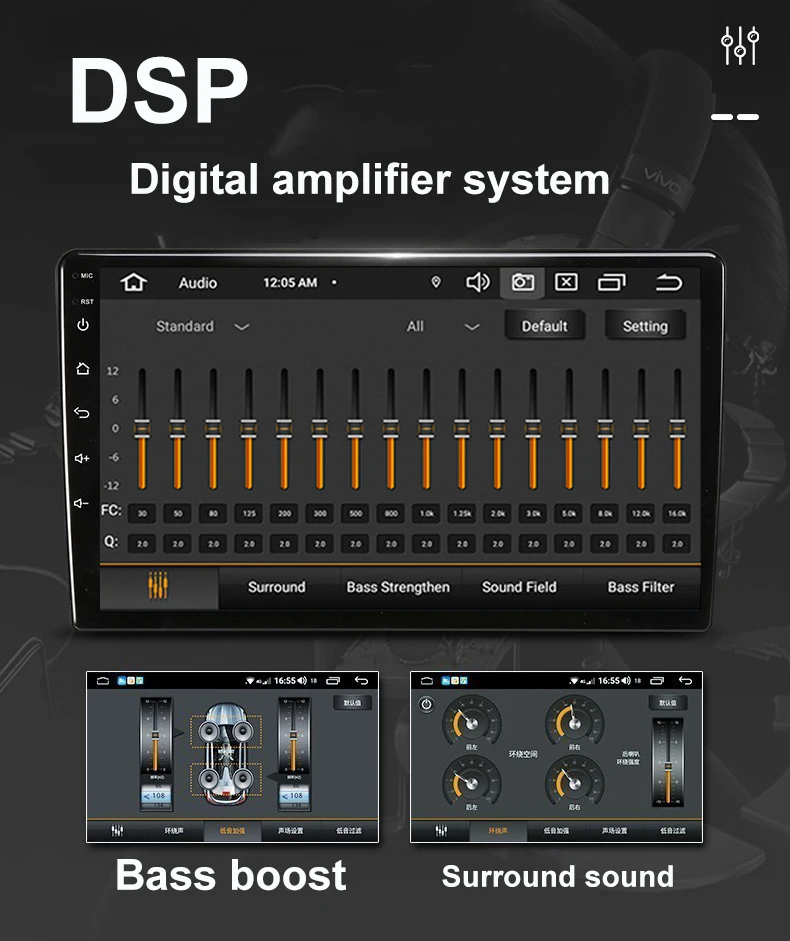Tap the side bezel home button
Viewport: 790px width, 941px height.
(x=83, y=368)
